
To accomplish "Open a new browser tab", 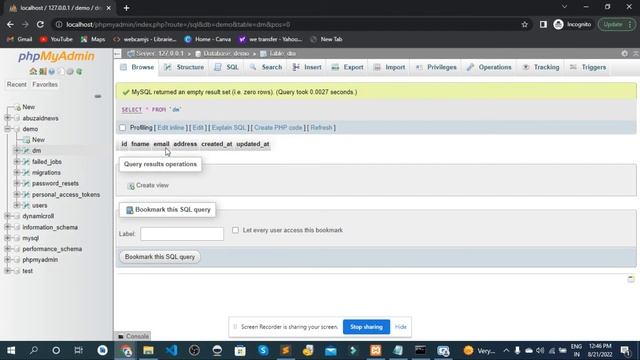I will [x=126, y=8].
